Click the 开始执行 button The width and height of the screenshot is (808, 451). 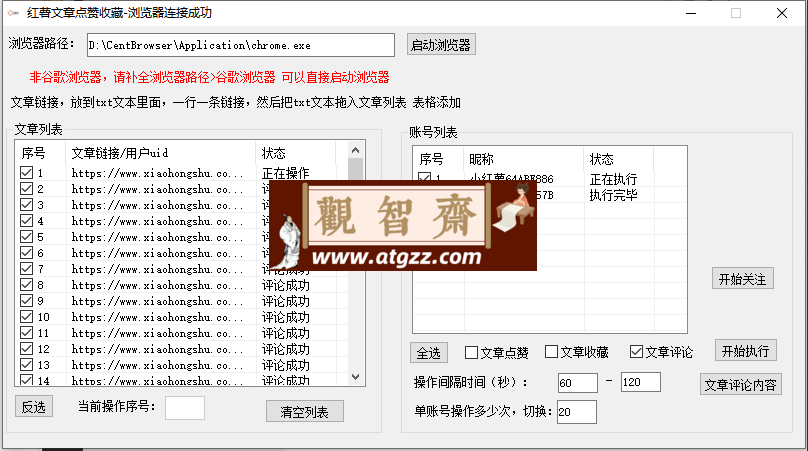pyautogui.click(x=746, y=350)
